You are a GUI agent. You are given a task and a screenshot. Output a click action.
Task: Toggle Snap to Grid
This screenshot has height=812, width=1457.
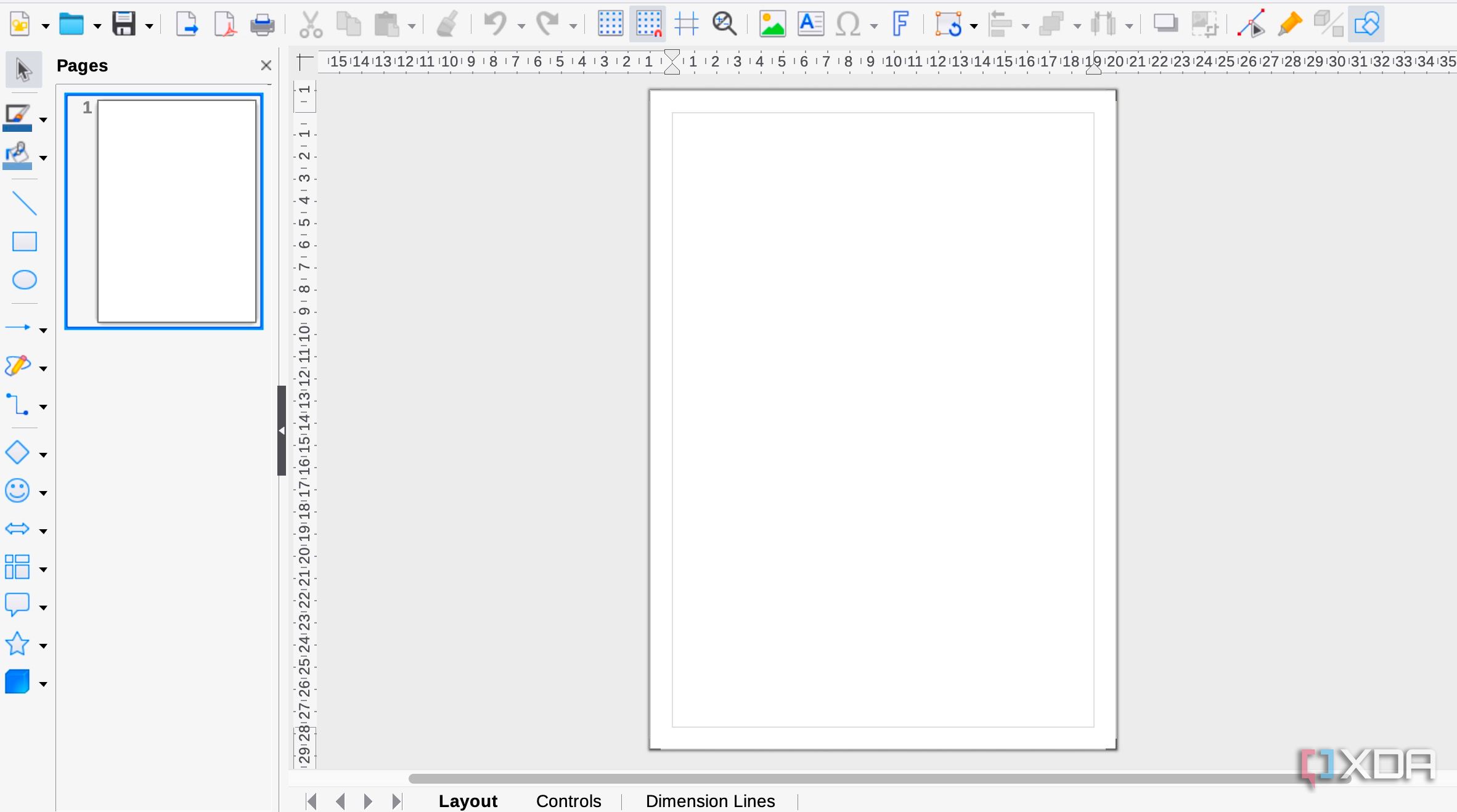pos(648,24)
